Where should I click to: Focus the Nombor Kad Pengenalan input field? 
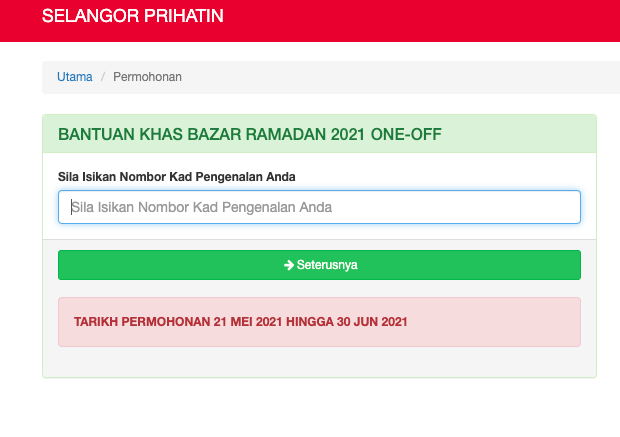319,207
